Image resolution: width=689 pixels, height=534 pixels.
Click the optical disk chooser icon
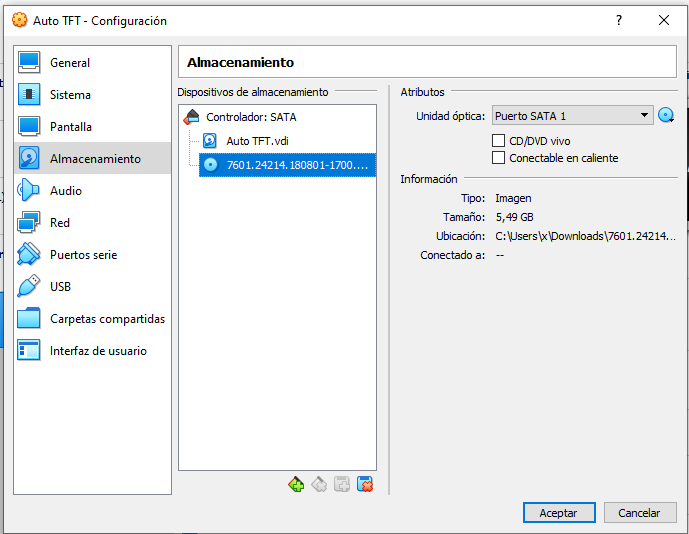[667, 116]
